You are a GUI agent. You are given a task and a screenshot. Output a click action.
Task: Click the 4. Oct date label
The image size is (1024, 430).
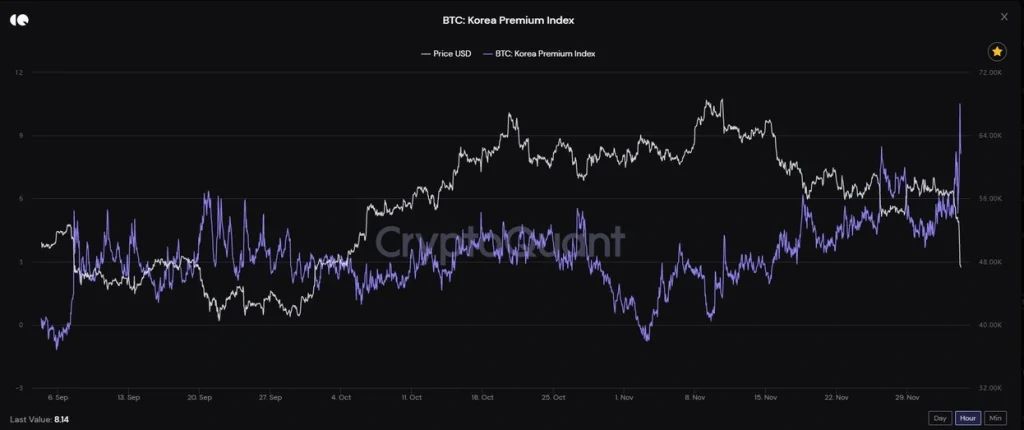click(342, 397)
